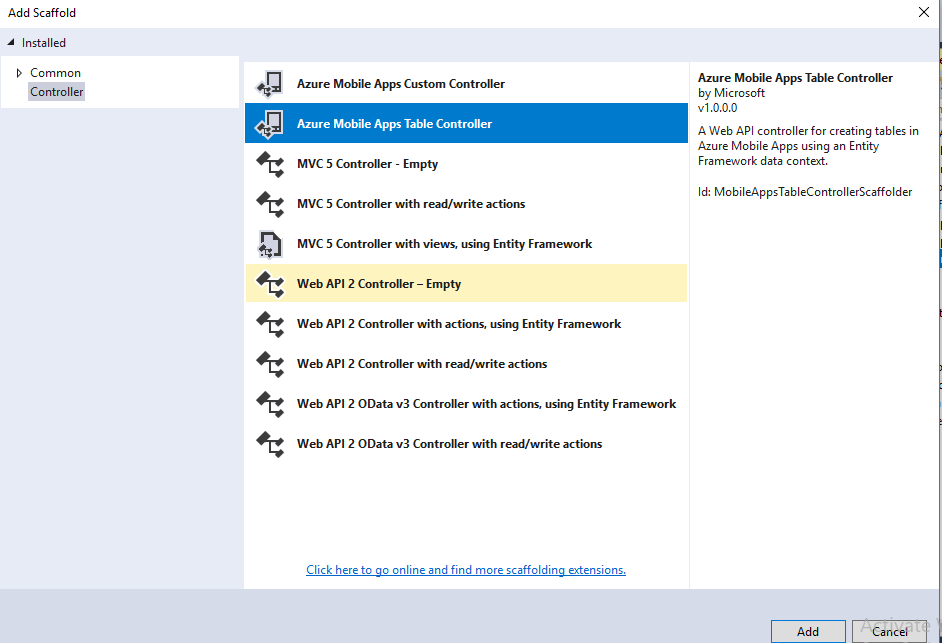Screen dimensions: 942x643
Task: Collapse the Installed section
Action: click(x=11, y=43)
